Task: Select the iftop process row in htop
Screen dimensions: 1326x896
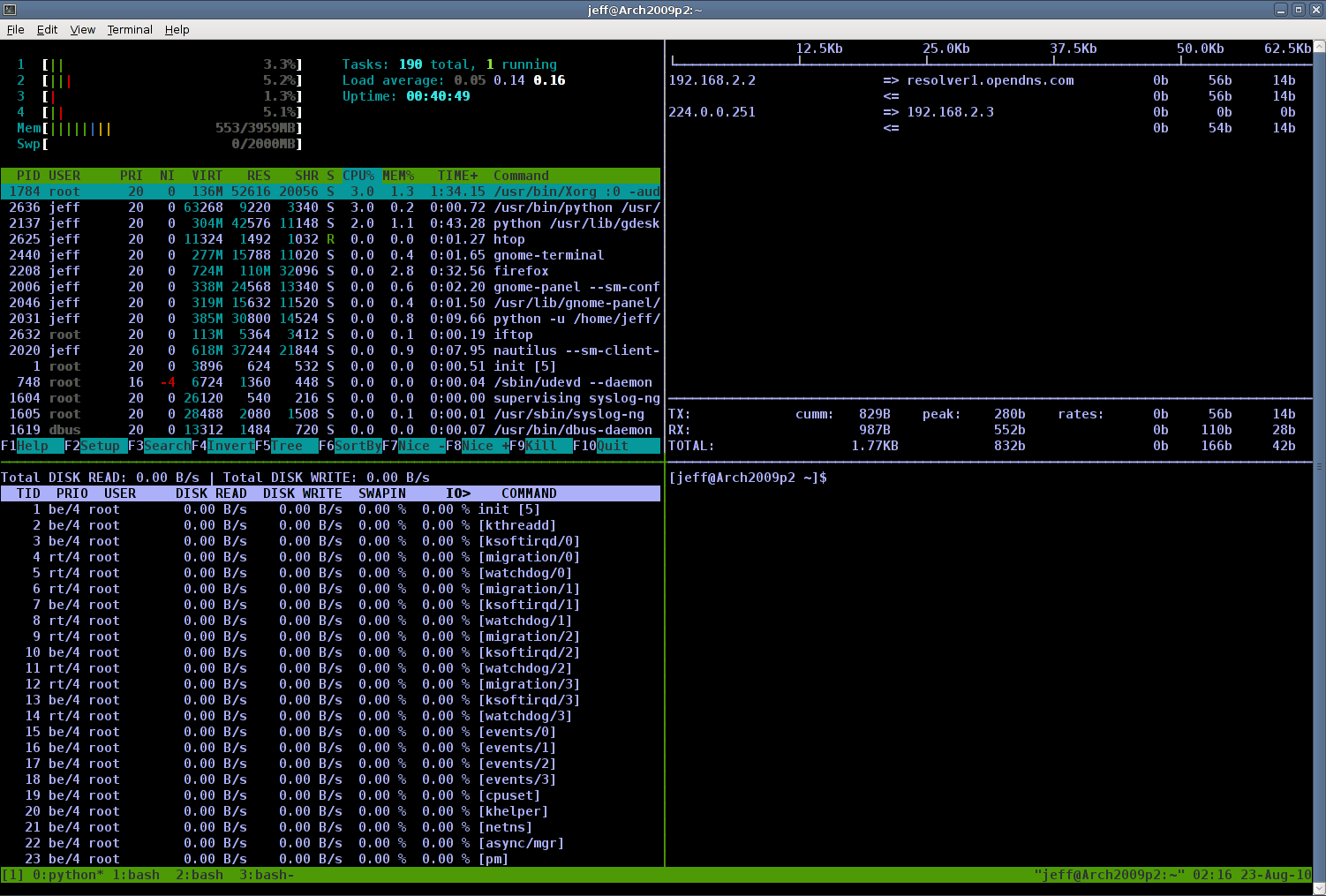Action: [330, 335]
